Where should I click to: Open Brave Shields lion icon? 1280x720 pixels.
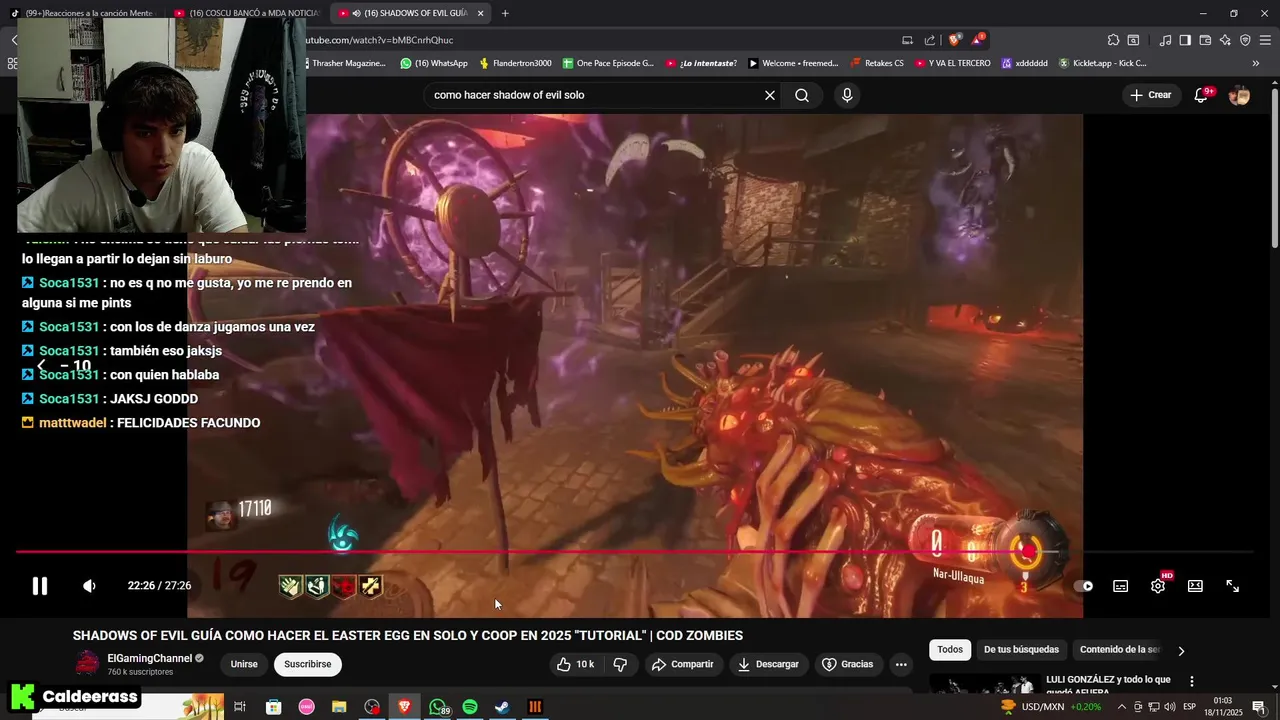tap(954, 40)
